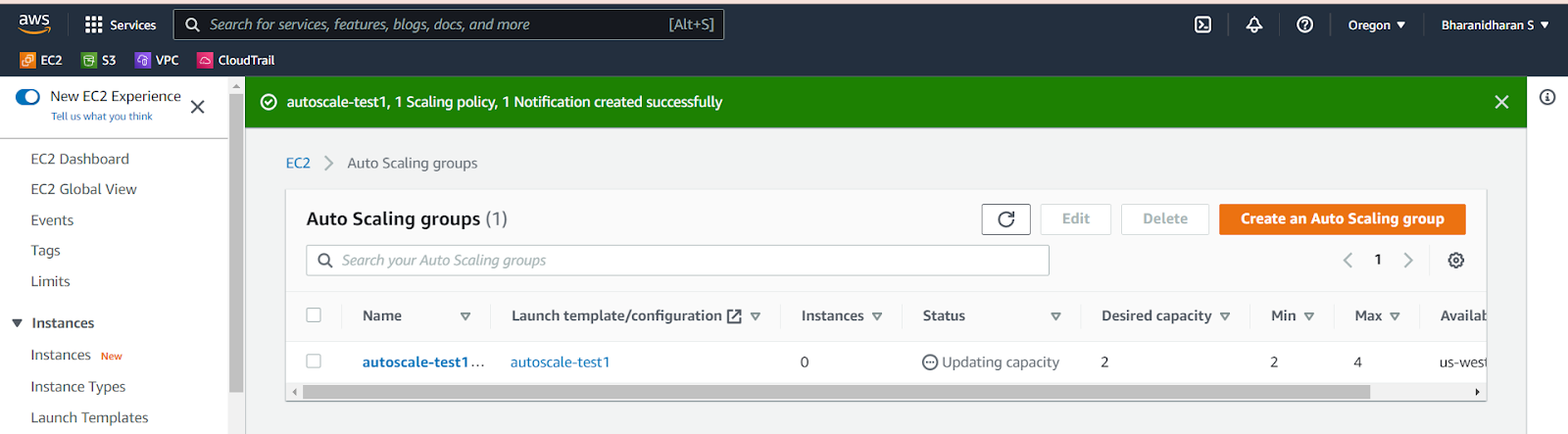Click Create an Auto Scaling group button
This screenshot has height=434, width=1568.
tap(1343, 219)
